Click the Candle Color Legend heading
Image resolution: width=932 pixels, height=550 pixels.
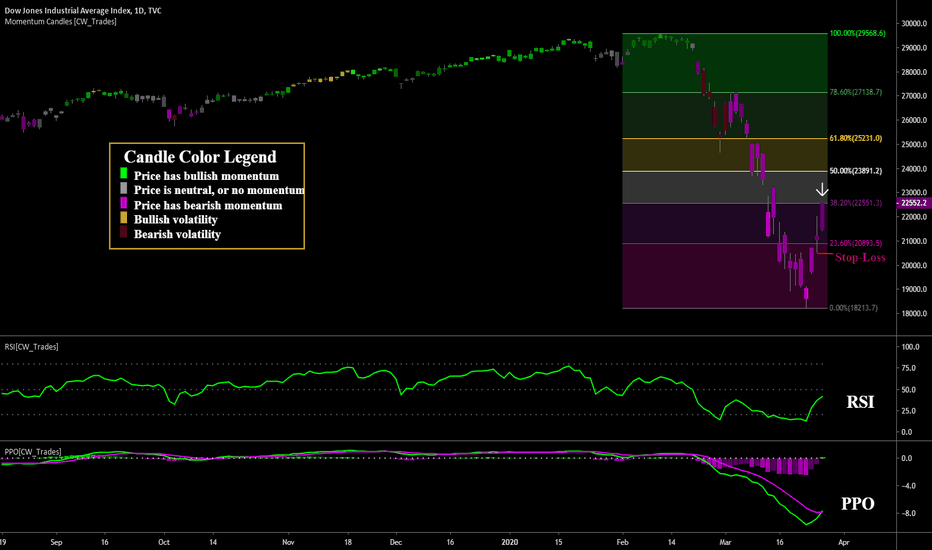point(200,157)
